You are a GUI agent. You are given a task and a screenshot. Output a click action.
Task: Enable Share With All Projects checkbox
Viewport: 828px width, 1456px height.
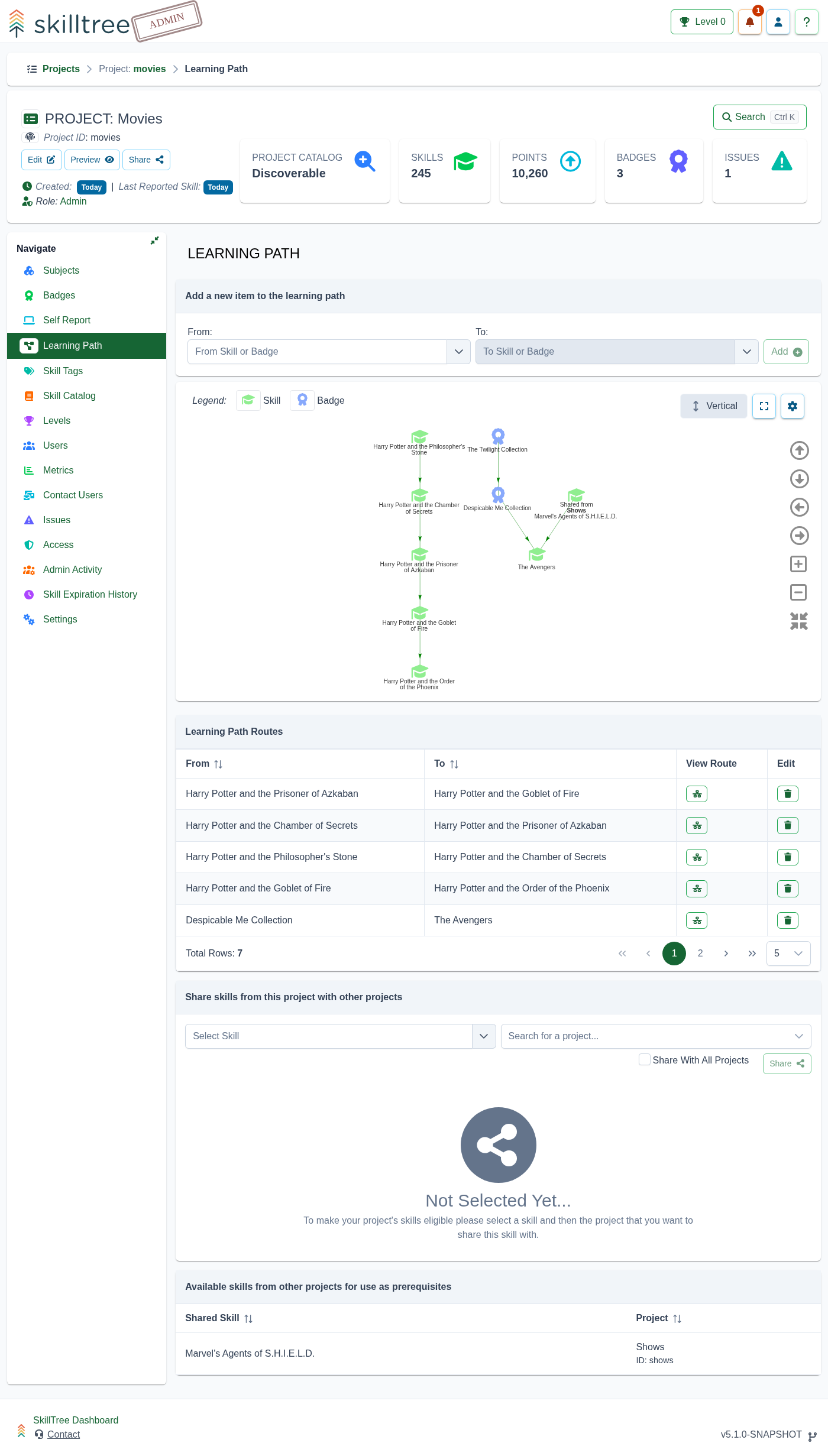(x=645, y=1059)
